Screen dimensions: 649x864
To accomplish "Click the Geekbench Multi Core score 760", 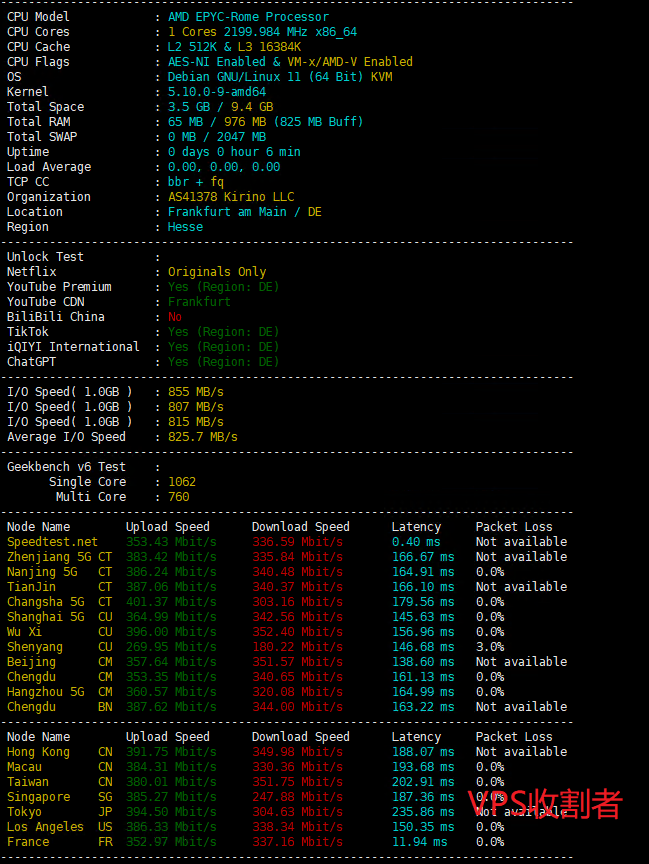I will (x=179, y=497).
